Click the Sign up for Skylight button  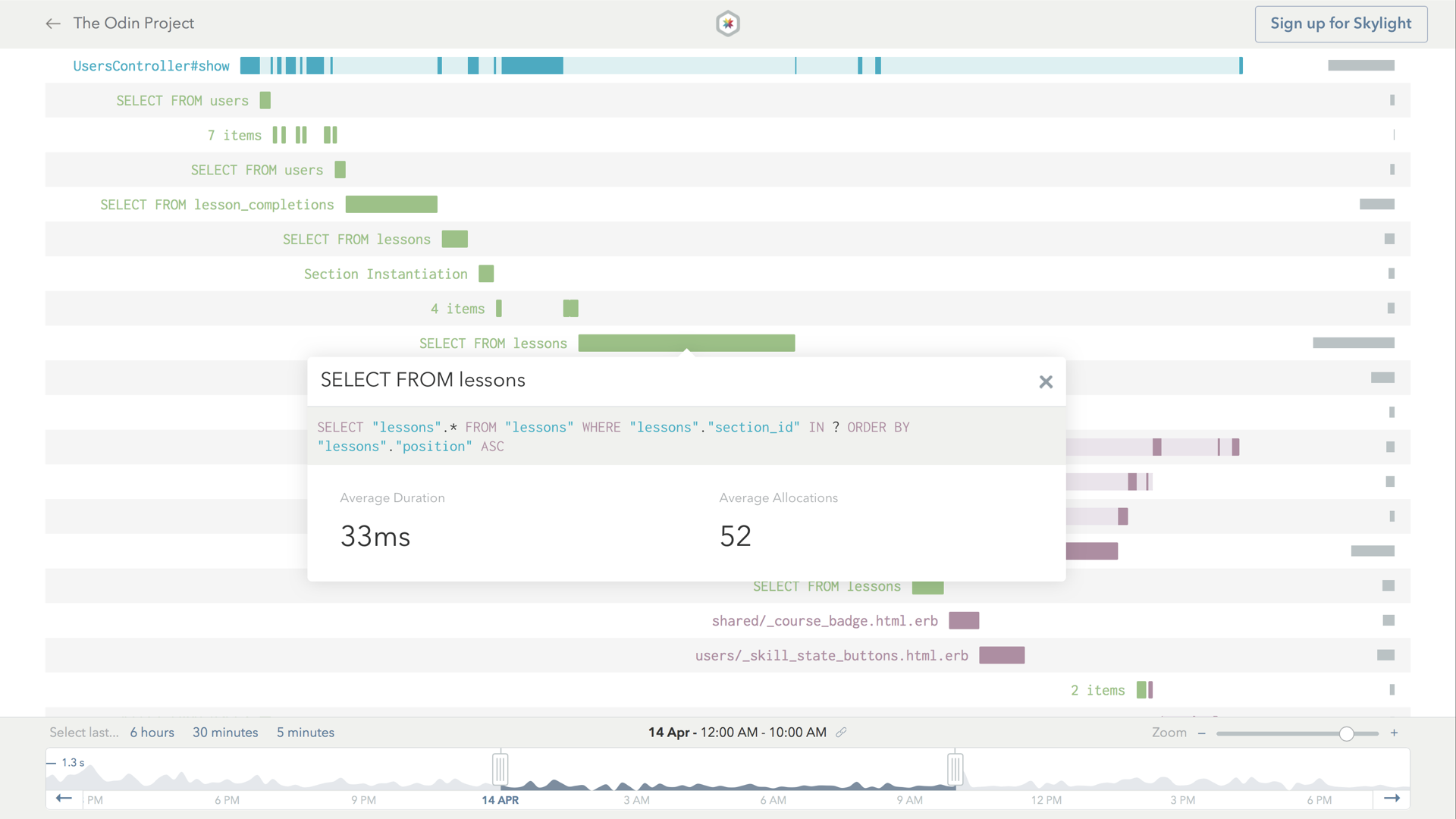pos(1341,24)
